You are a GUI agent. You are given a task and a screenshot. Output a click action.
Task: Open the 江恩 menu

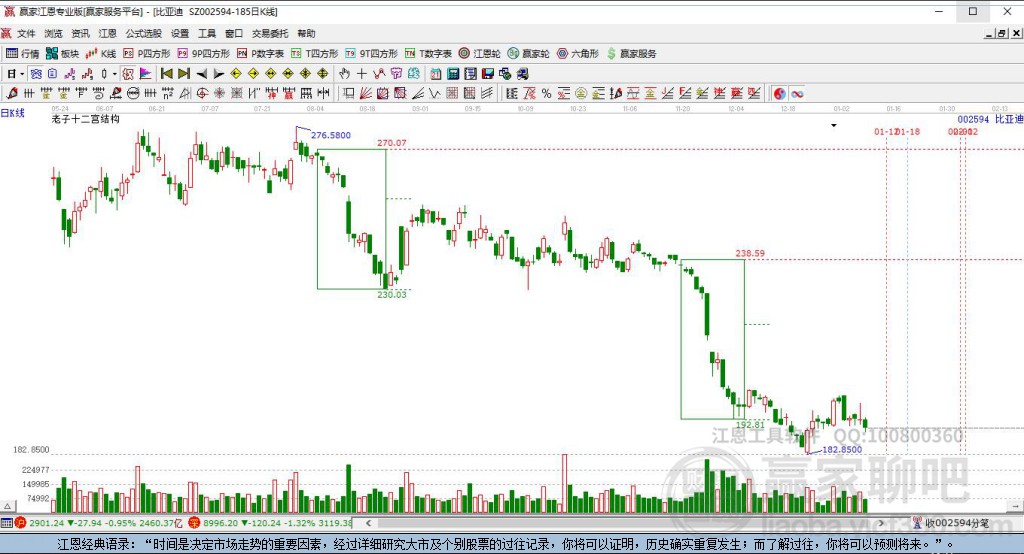pyautogui.click(x=108, y=33)
